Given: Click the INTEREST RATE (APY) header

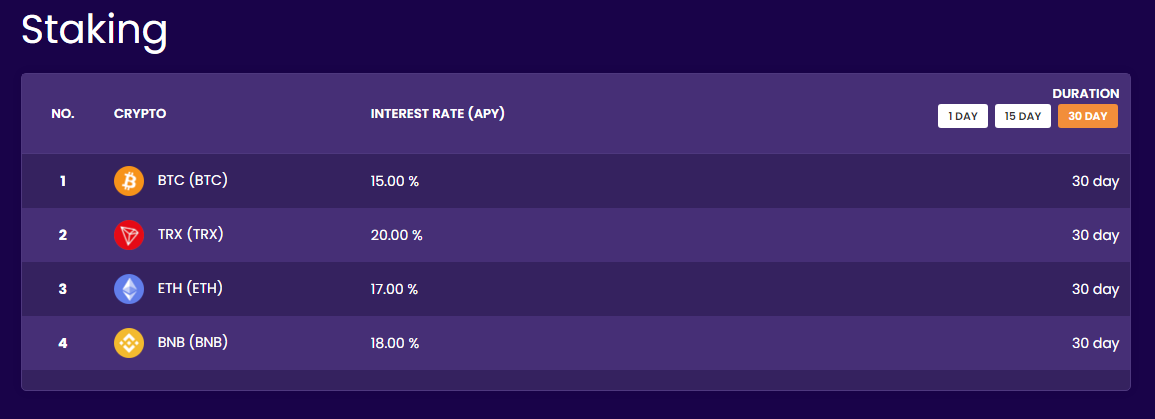Looking at the screenshot, I should tap(438, 114).
